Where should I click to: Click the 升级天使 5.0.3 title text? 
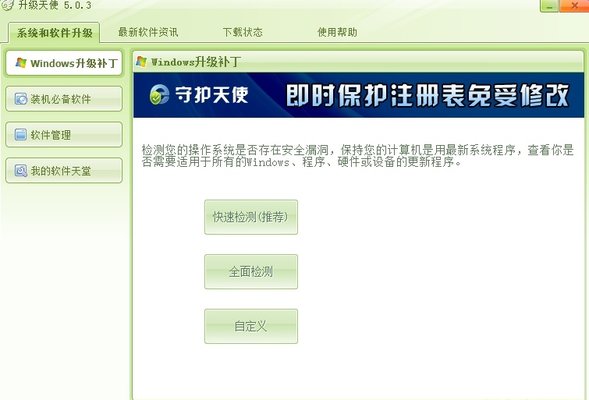pos(55,5)
